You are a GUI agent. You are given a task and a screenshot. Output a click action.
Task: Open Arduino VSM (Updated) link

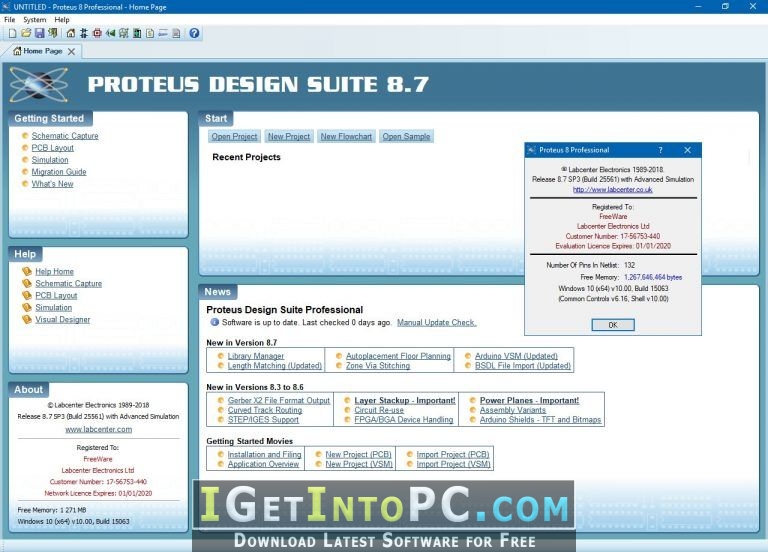pos(516,356)
